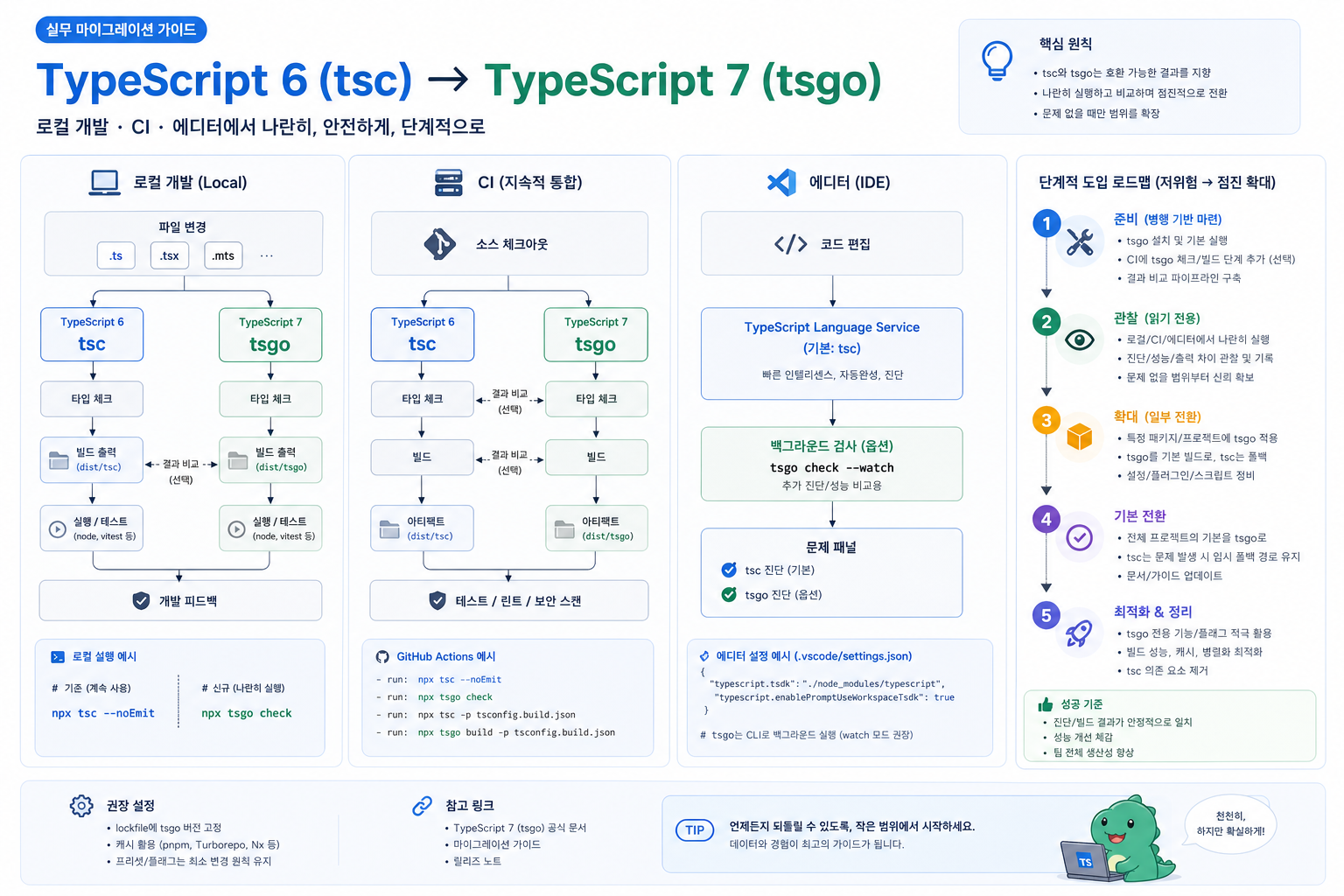The width and height of the screenshot is (1344, 896).
Task: Select the .ts file chip
Action: (x=116, y=255)
